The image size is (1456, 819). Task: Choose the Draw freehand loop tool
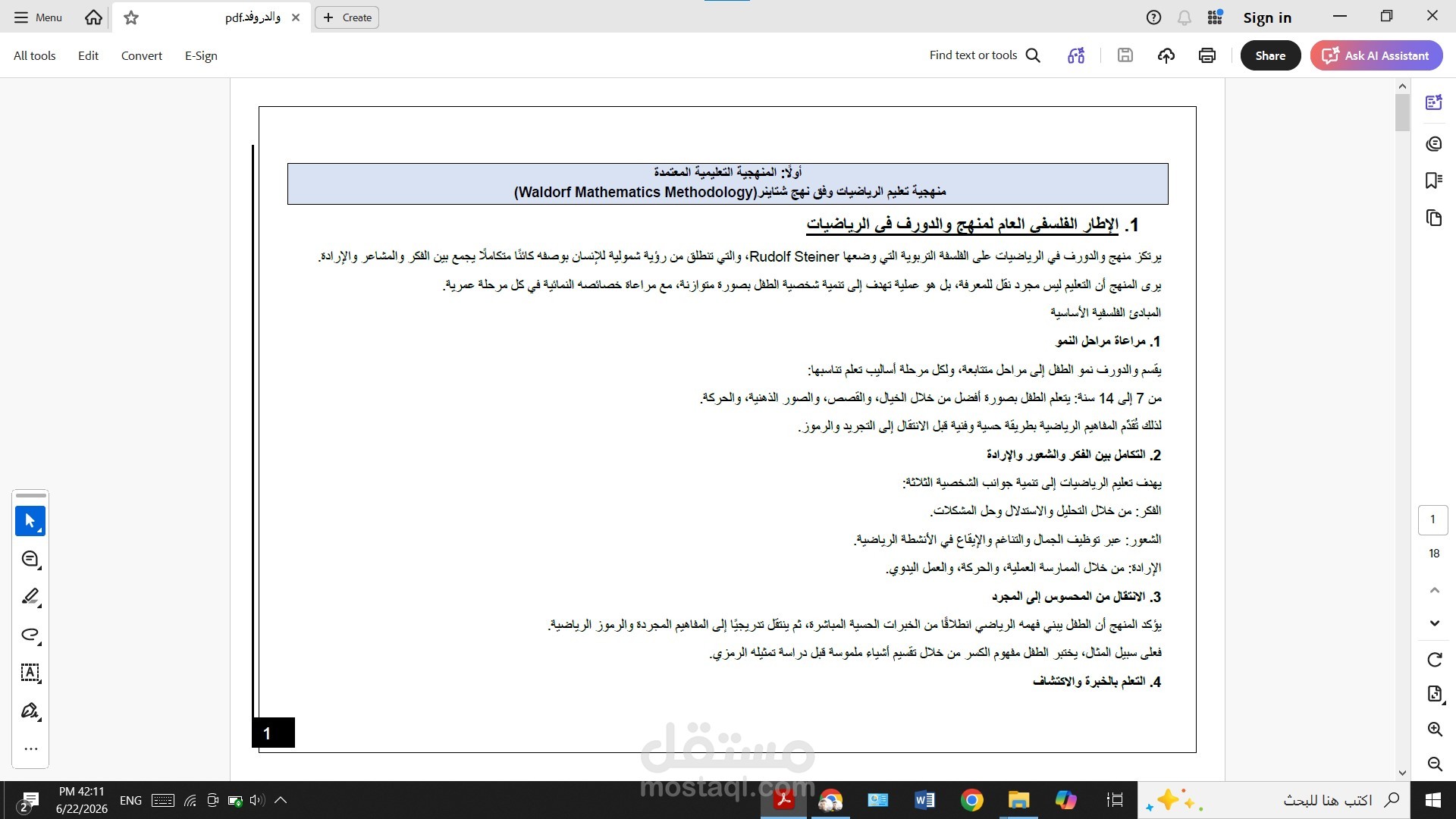[x=30, y=635]
